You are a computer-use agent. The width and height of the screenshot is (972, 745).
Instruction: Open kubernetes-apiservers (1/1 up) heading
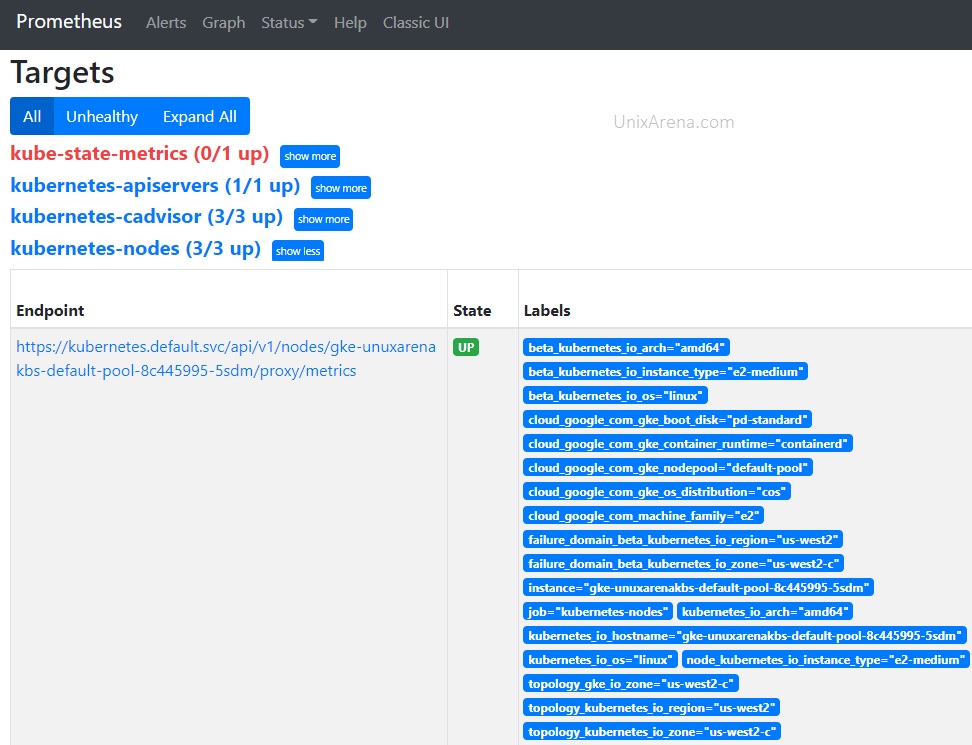[155, 185]
